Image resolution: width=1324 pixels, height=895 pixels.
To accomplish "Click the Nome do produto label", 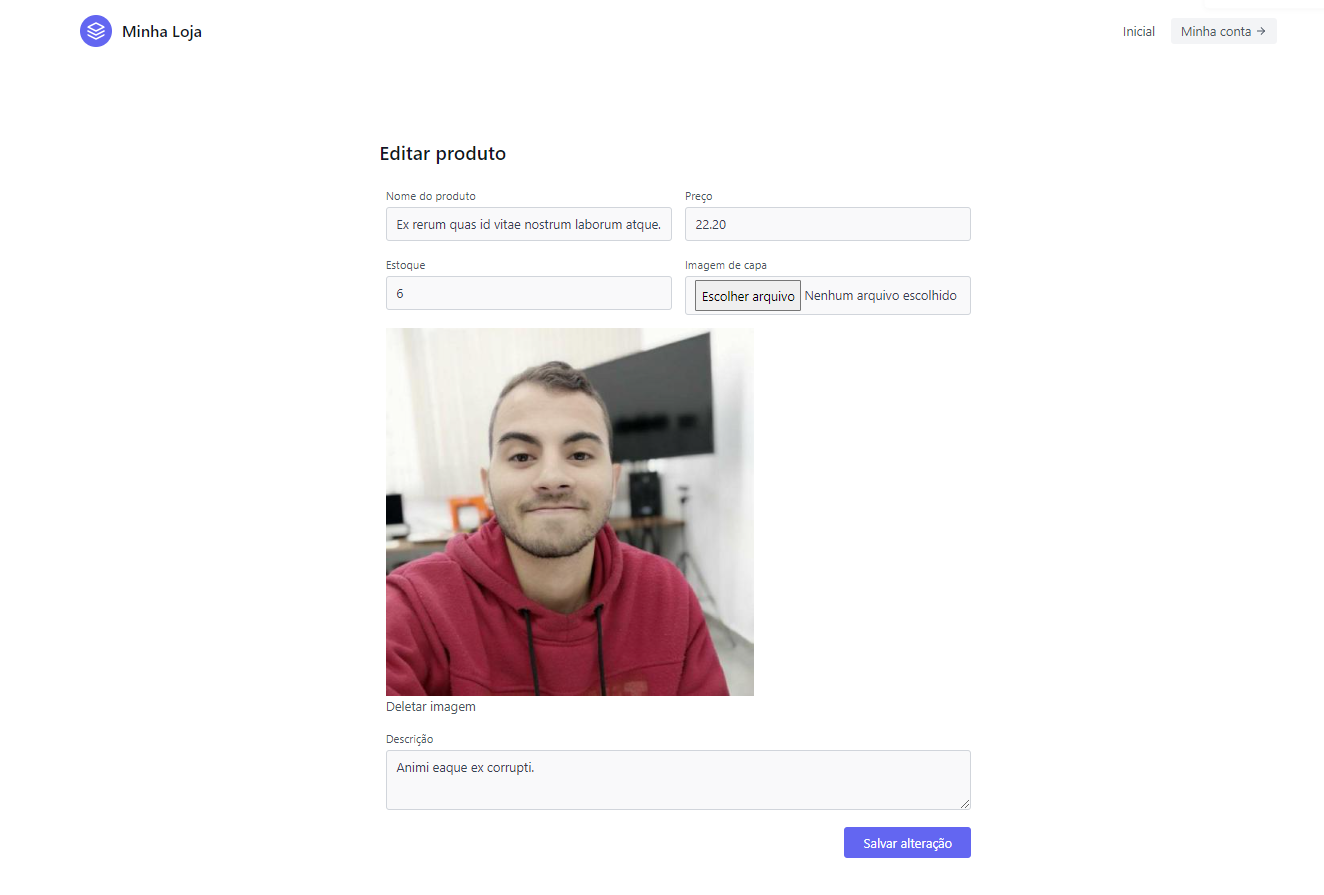I will tap(431, 196).
